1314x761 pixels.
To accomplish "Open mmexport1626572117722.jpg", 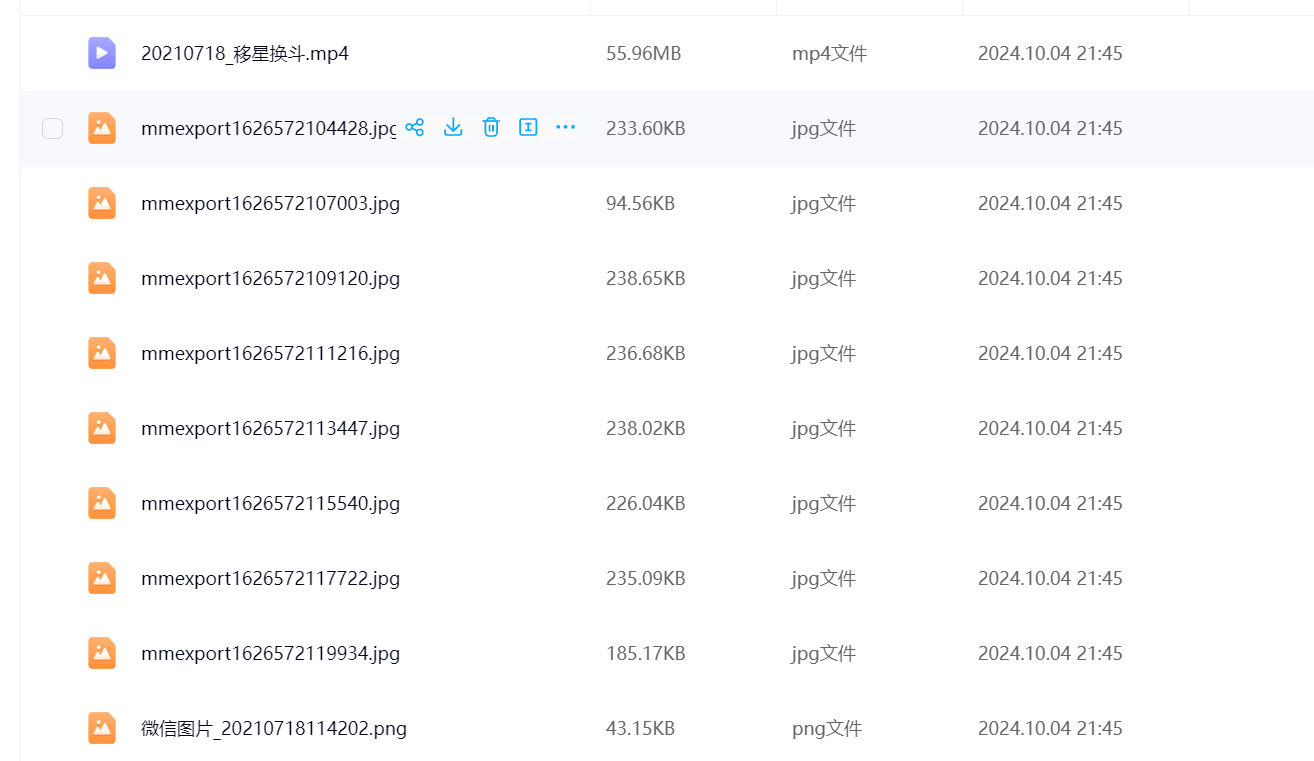I will tap(270, 578).
